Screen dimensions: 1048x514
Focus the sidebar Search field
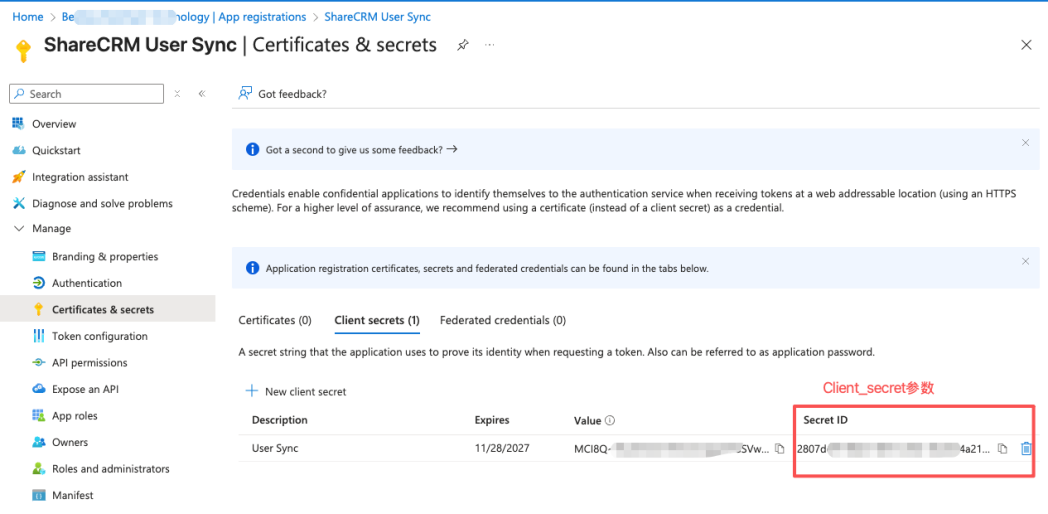coord(90,94)
